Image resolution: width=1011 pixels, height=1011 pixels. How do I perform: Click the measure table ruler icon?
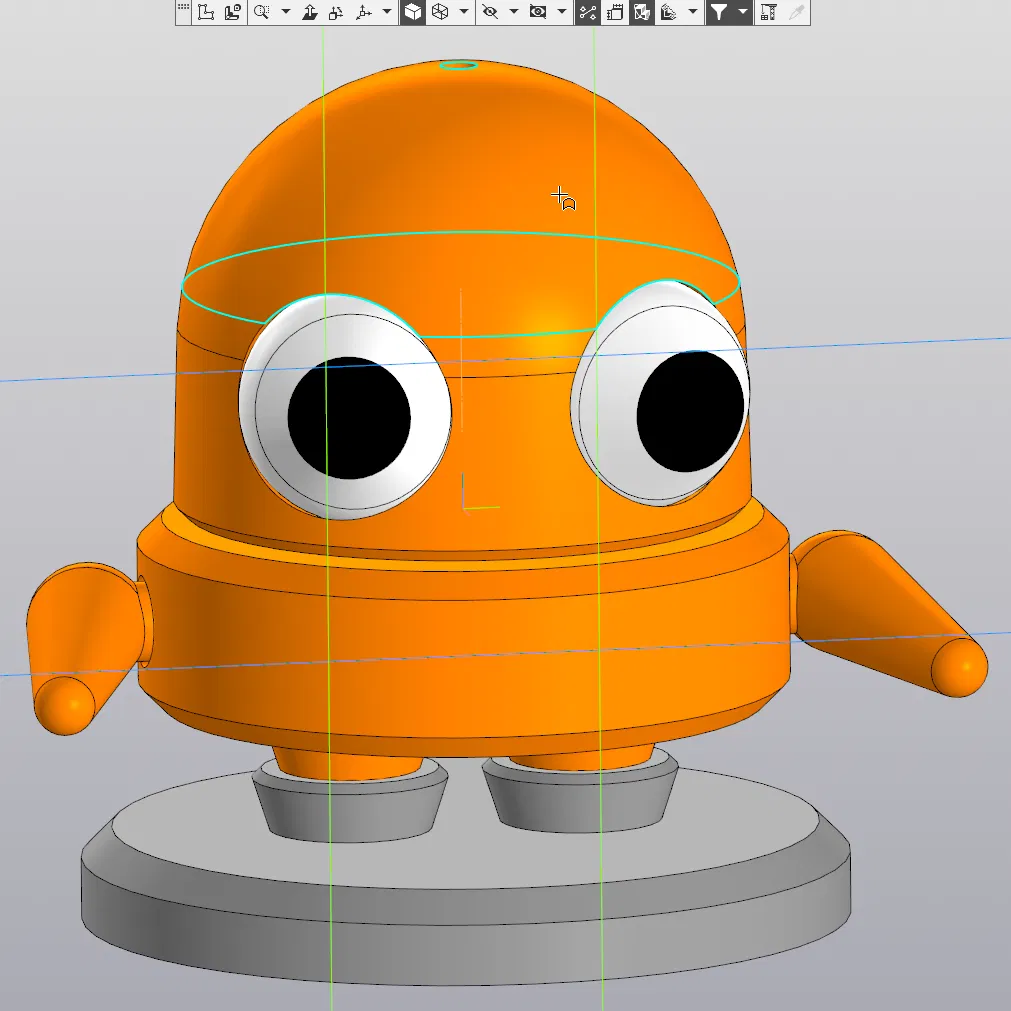(768, 12)
